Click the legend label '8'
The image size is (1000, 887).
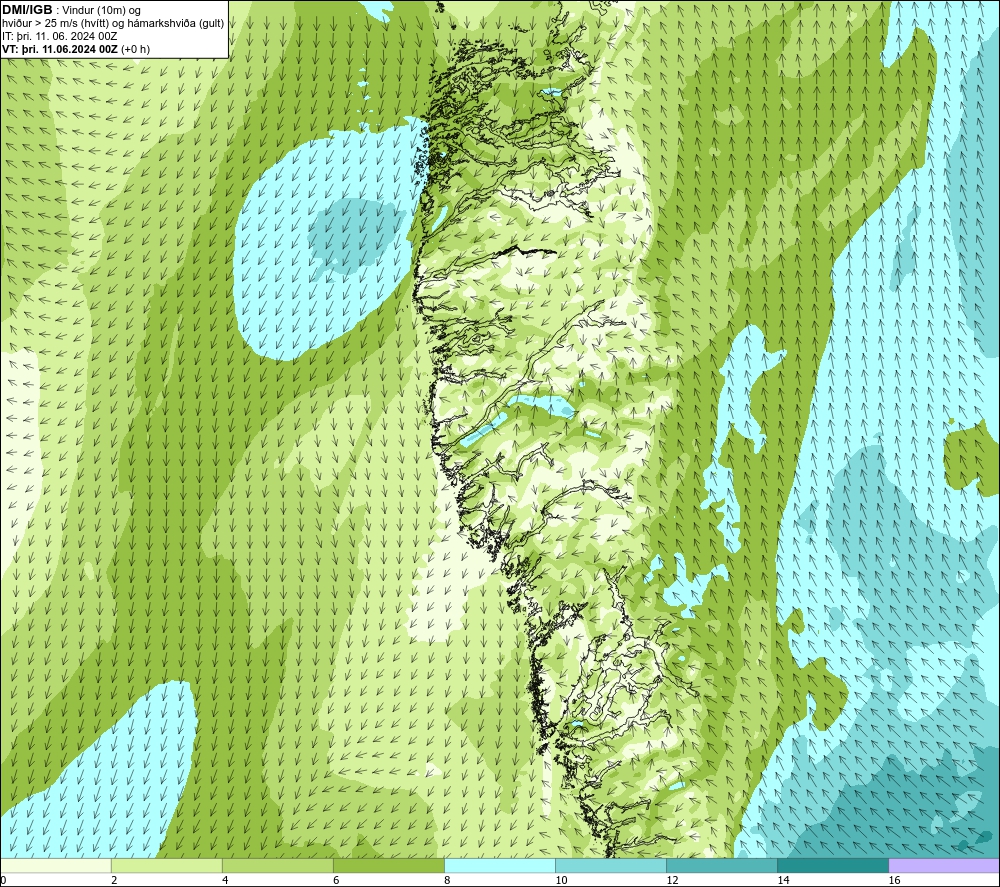446,880
